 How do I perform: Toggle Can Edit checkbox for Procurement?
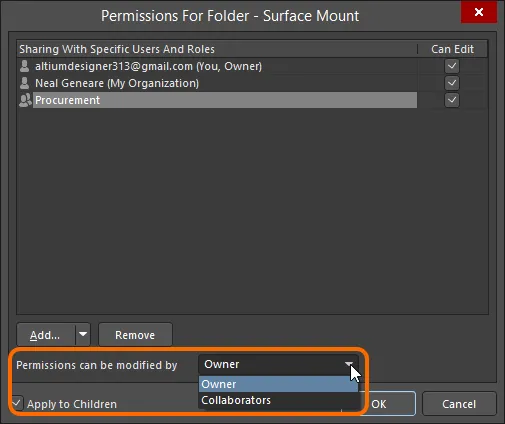452,100
